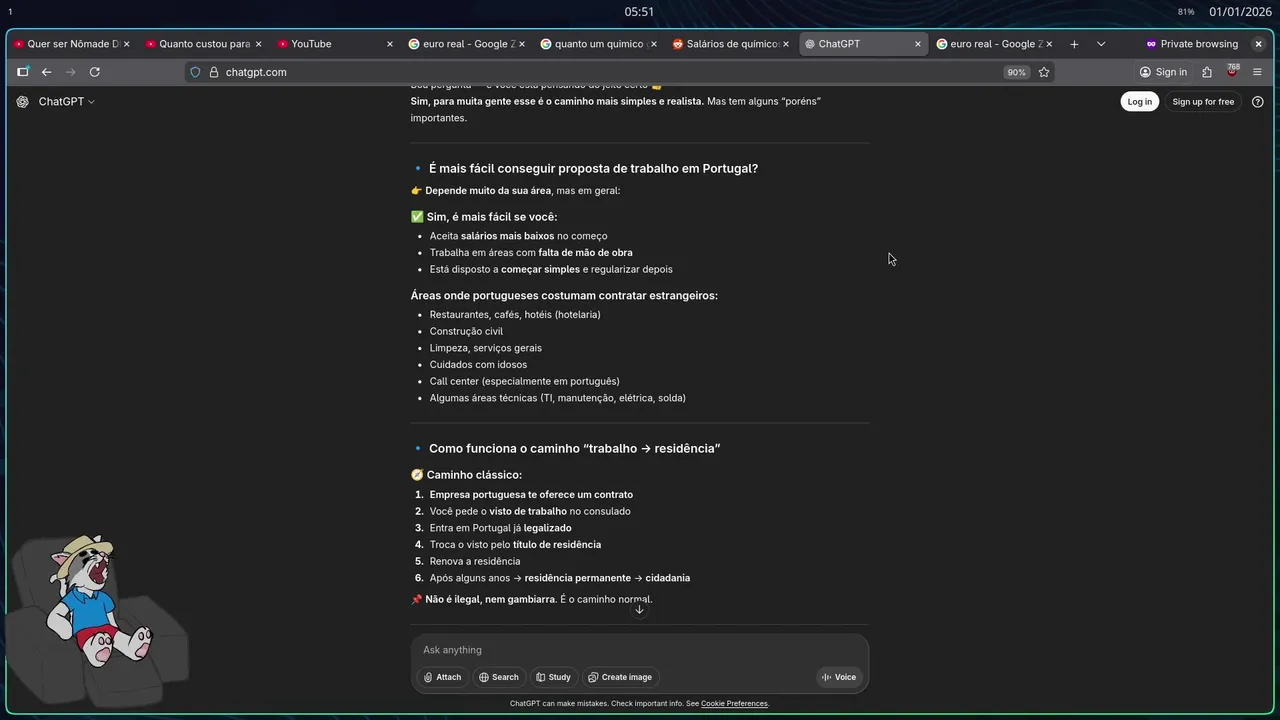Click Troca o visto pelo título step
Viewport: 1280px width, 720px height.
[x=515, y=545]
